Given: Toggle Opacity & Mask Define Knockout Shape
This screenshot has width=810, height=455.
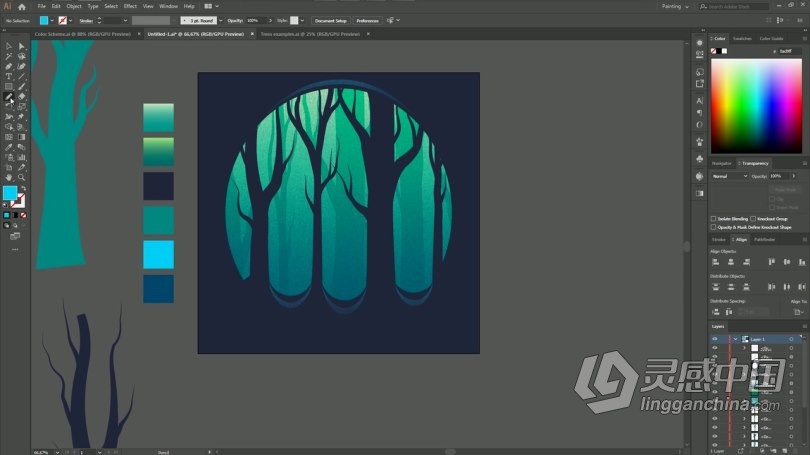Looking at the screenshot, I should 713,227.
